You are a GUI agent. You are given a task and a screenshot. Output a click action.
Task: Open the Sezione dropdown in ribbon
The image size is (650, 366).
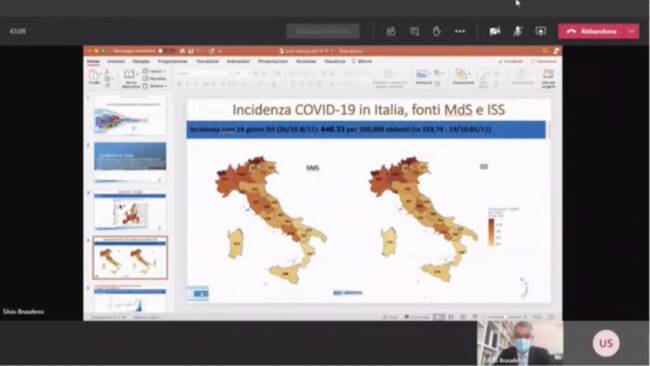(155, 86)
